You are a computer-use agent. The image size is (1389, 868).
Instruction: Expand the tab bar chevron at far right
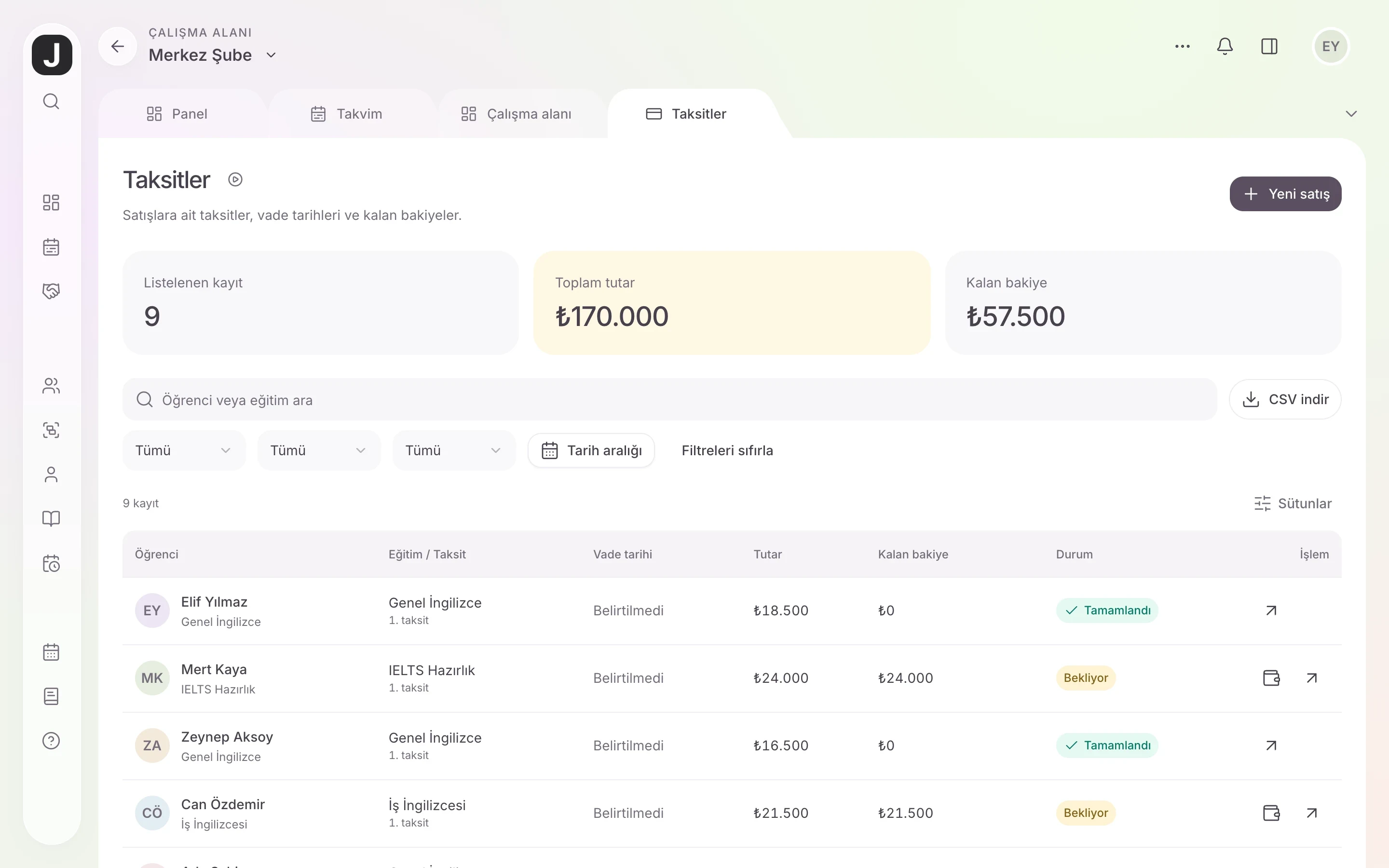point(1351,114)
